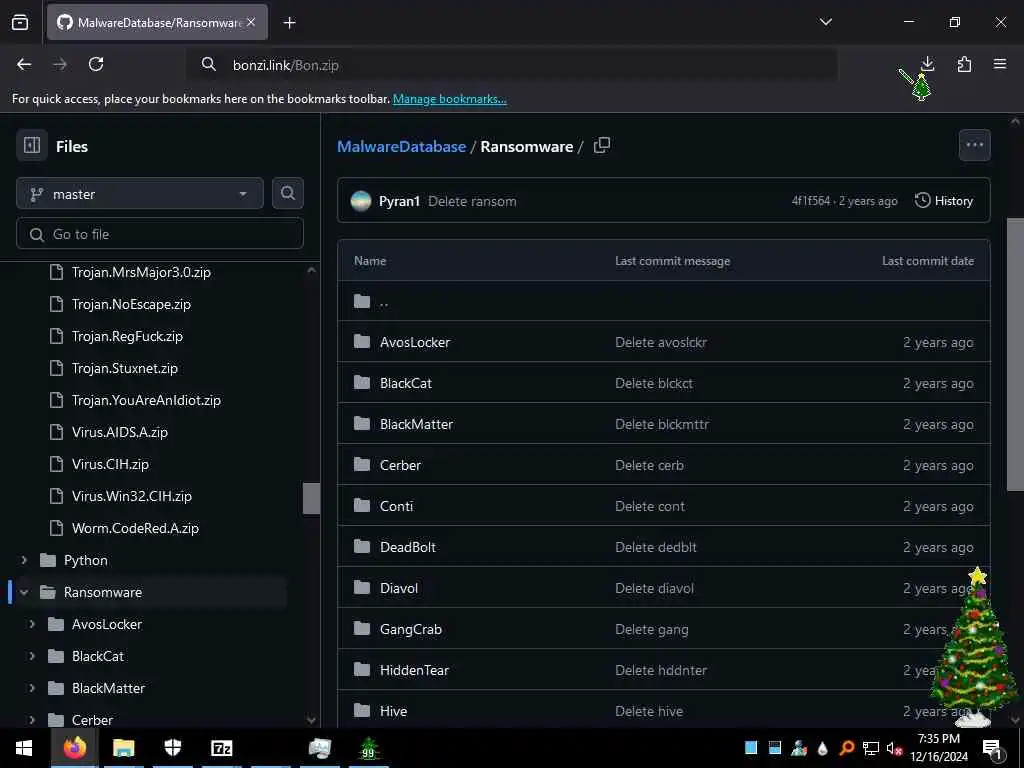
Task: Open the master branch selector
Action: point(140,194)
